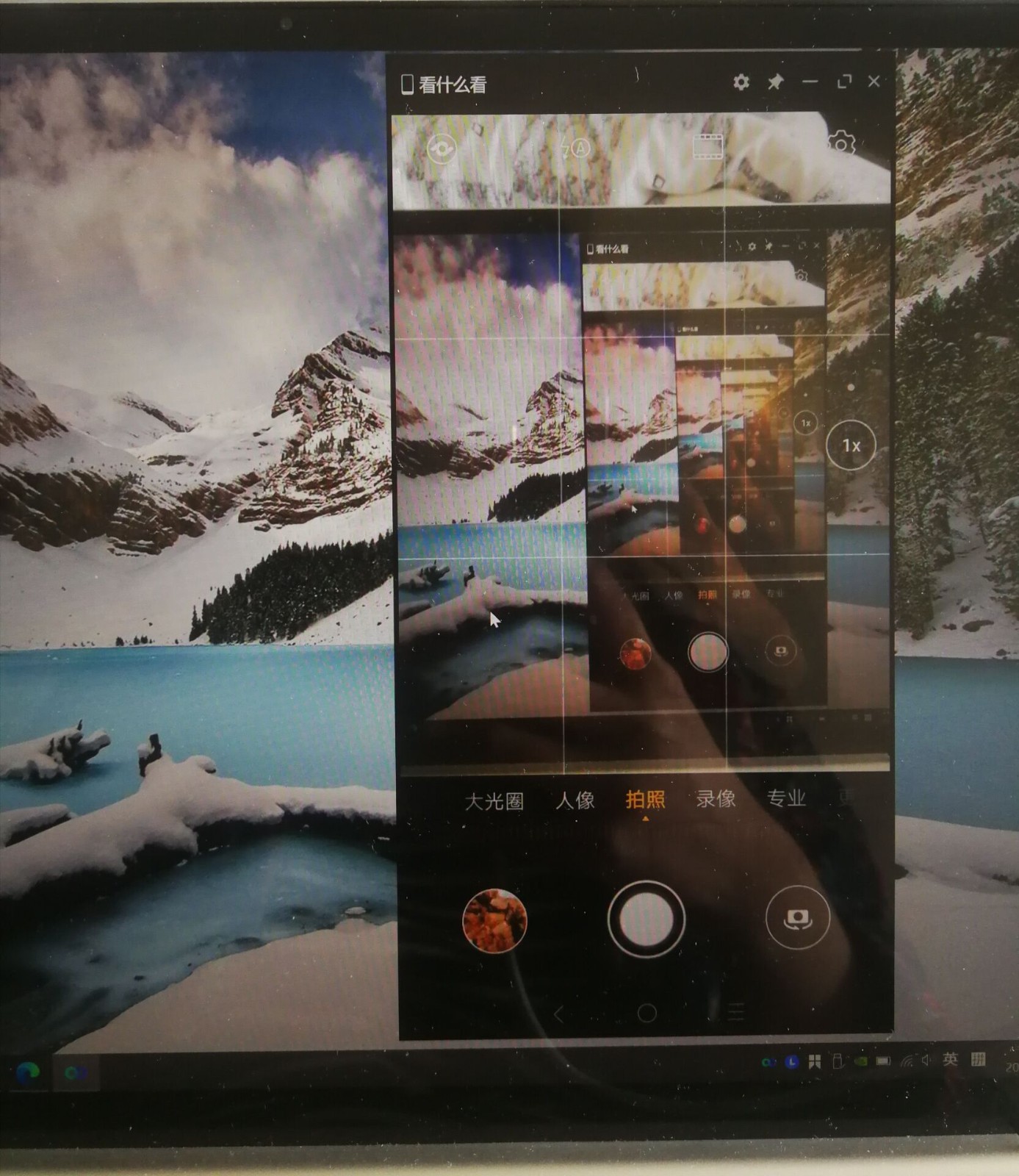Open the round gallery thumbnail

(494, 920)
